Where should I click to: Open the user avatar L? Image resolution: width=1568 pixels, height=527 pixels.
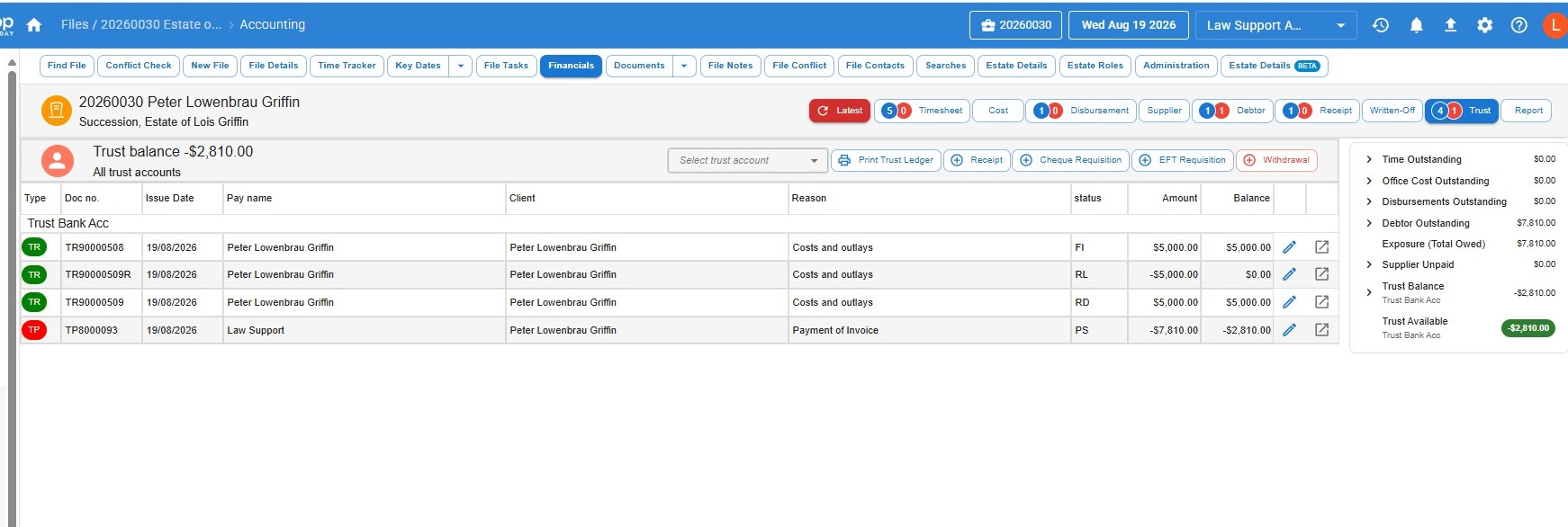pyautogui.click(x=1555, y=25)
